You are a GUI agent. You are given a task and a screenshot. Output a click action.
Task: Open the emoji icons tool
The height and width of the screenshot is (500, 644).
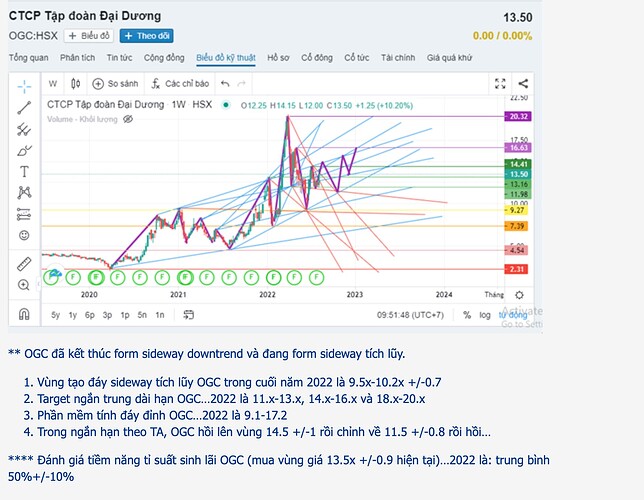[x=24, y=235]
